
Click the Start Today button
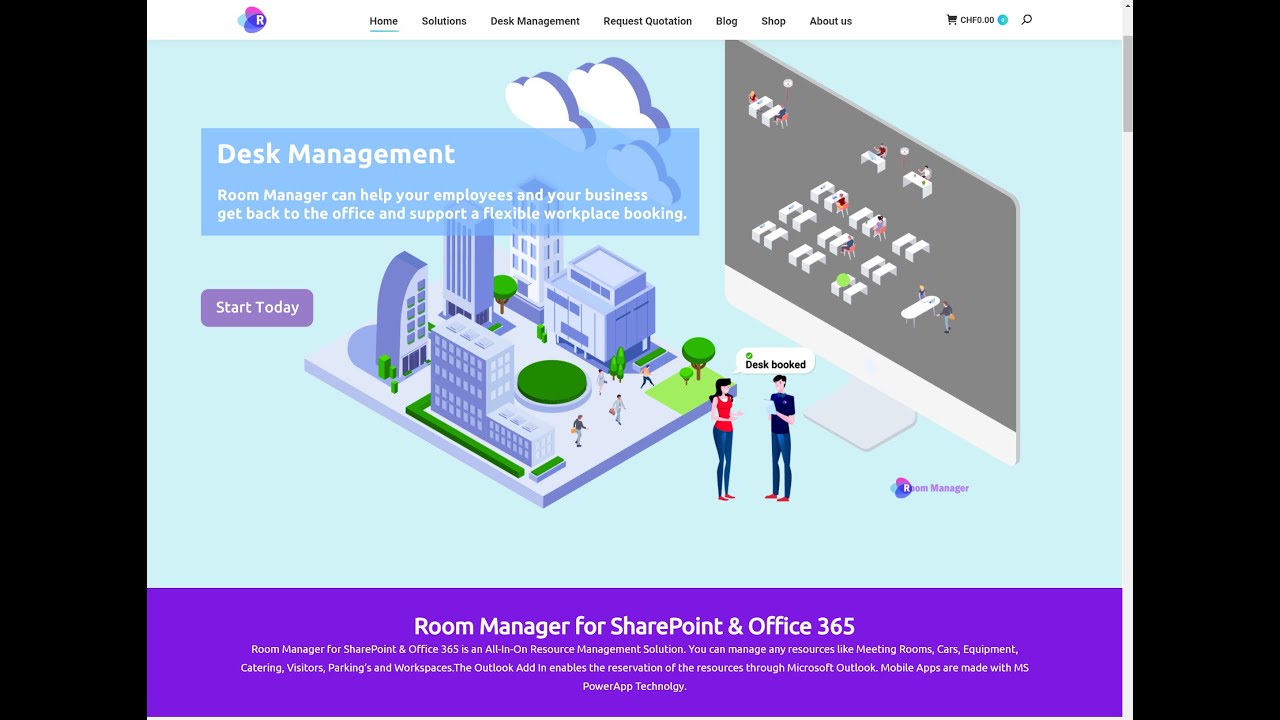click(x=257, y=308)
